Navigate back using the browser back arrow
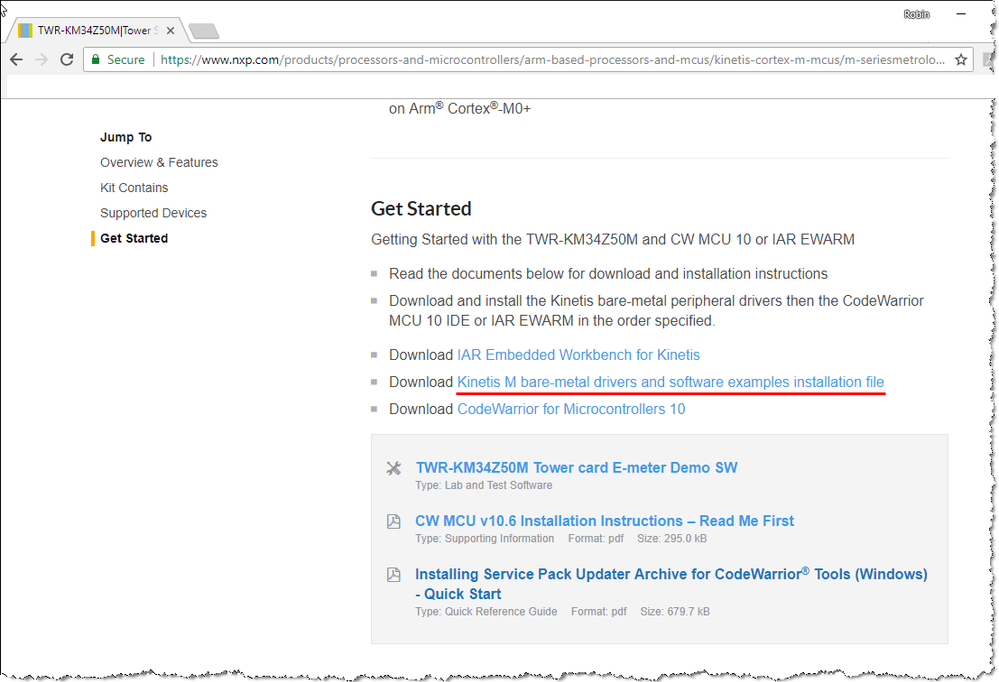This screenshot has height=682, width=999. 17,60
